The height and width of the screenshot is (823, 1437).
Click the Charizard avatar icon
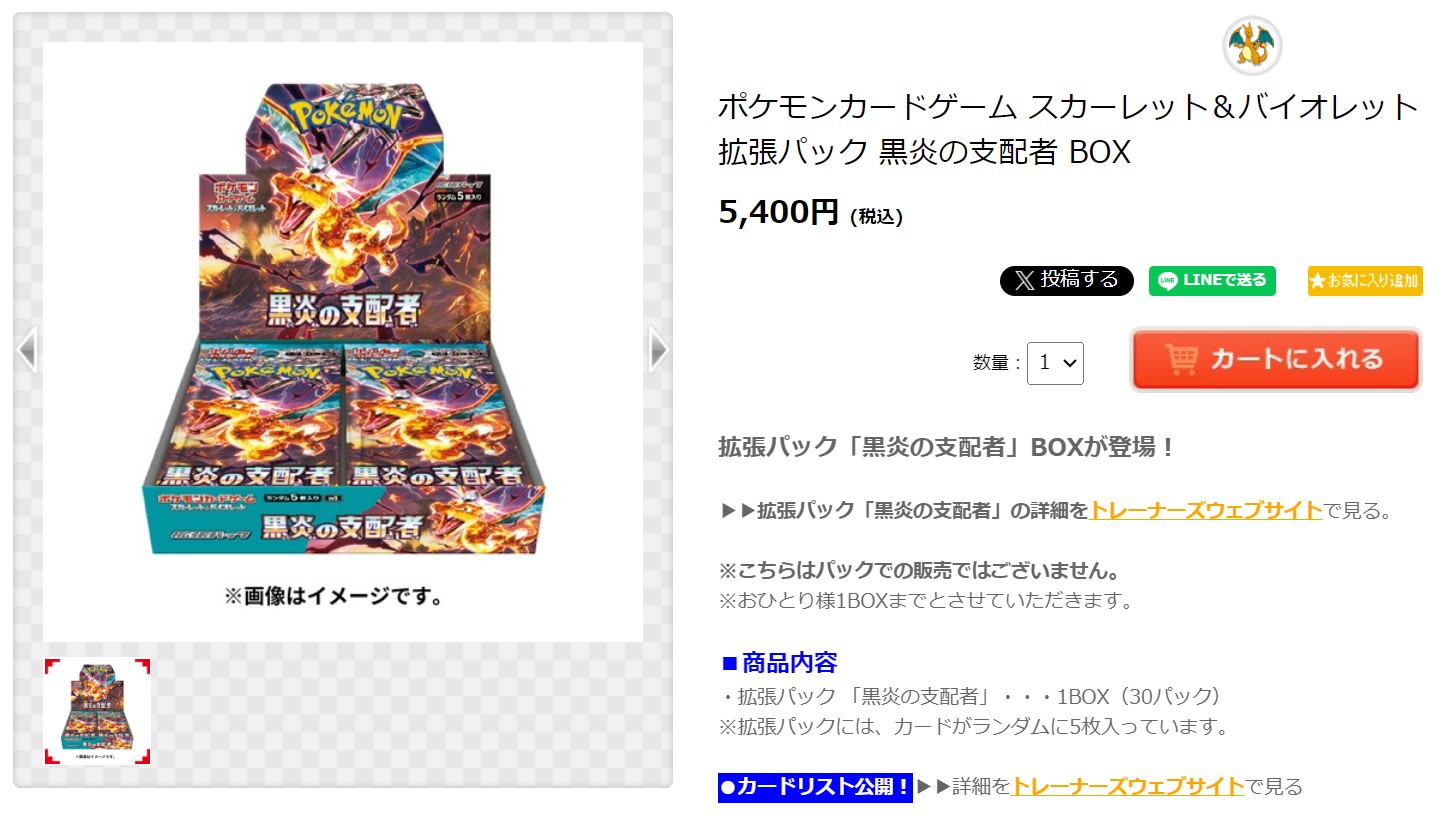(x=1252, y=45)
